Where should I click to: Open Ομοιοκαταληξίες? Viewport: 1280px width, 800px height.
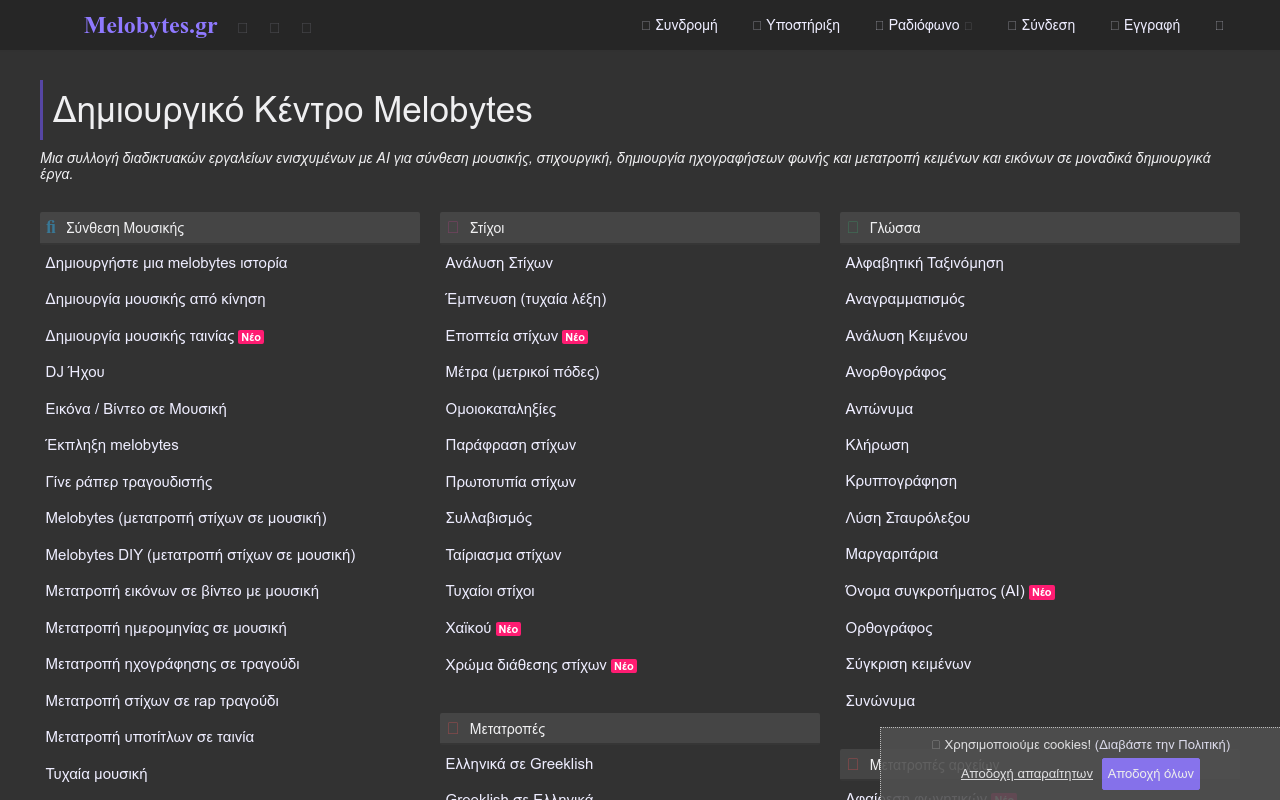501,409
